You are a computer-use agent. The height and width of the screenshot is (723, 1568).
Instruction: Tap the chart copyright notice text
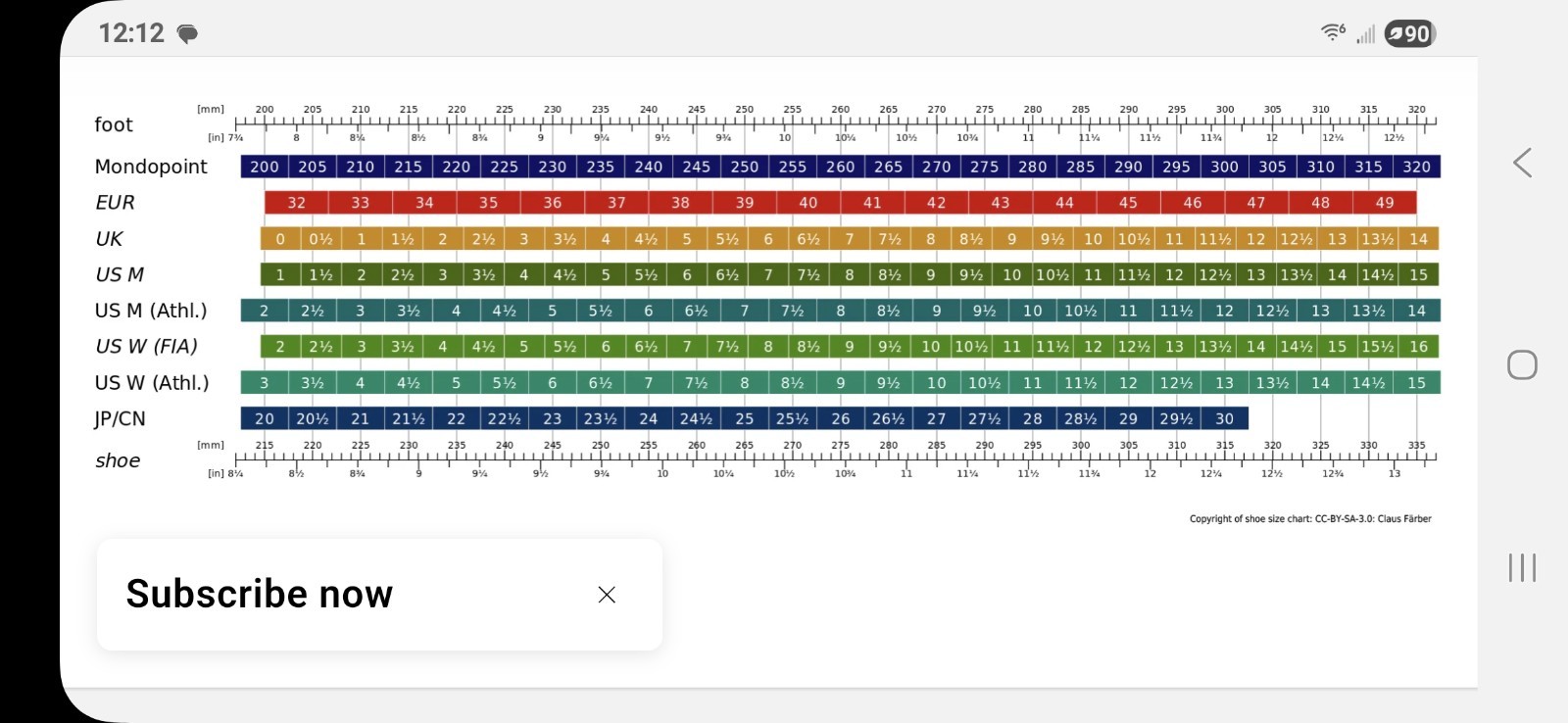click(1310, 519)
